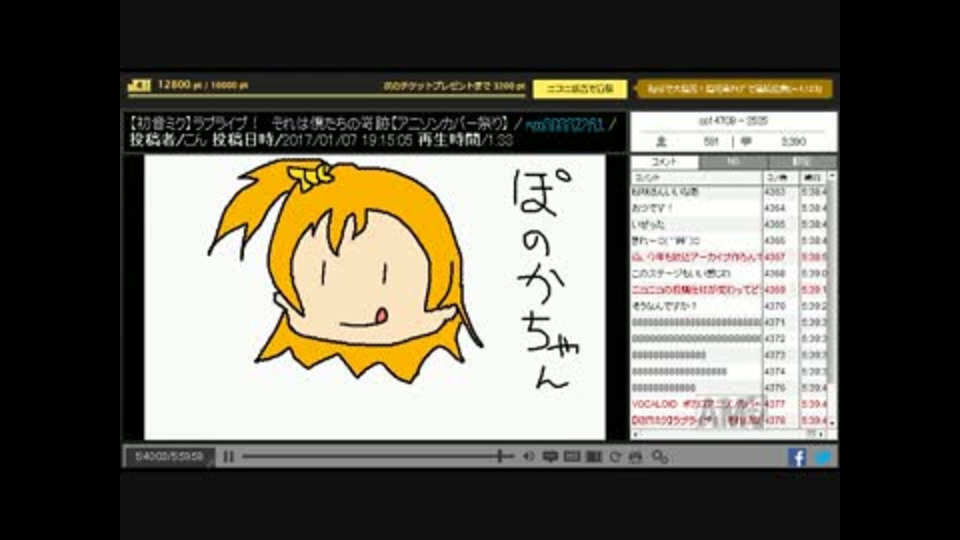Select the red comment number 4367
Screen dimensions: 960x540
729,257
